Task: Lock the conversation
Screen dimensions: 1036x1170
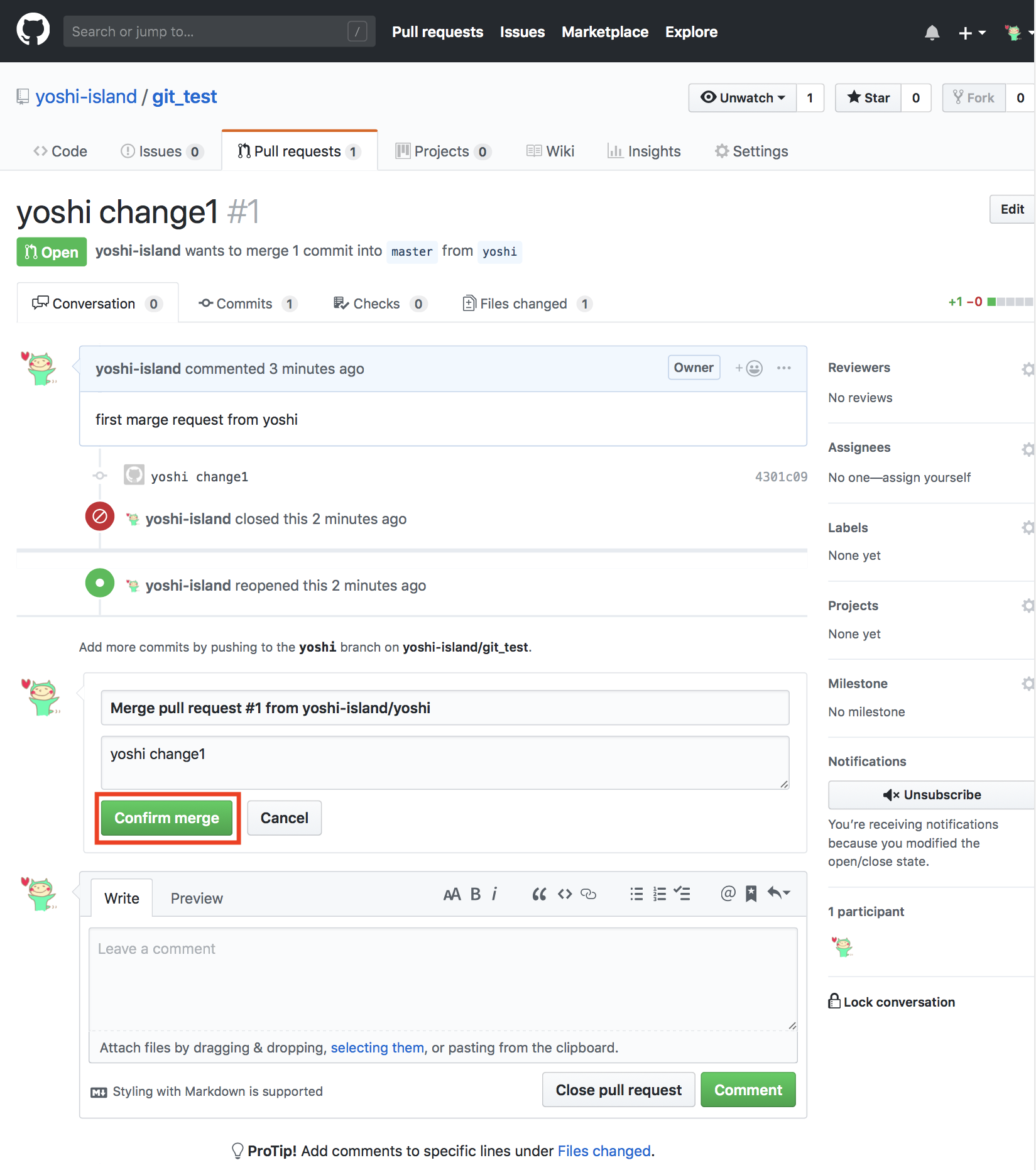Action: point(892,1002)
